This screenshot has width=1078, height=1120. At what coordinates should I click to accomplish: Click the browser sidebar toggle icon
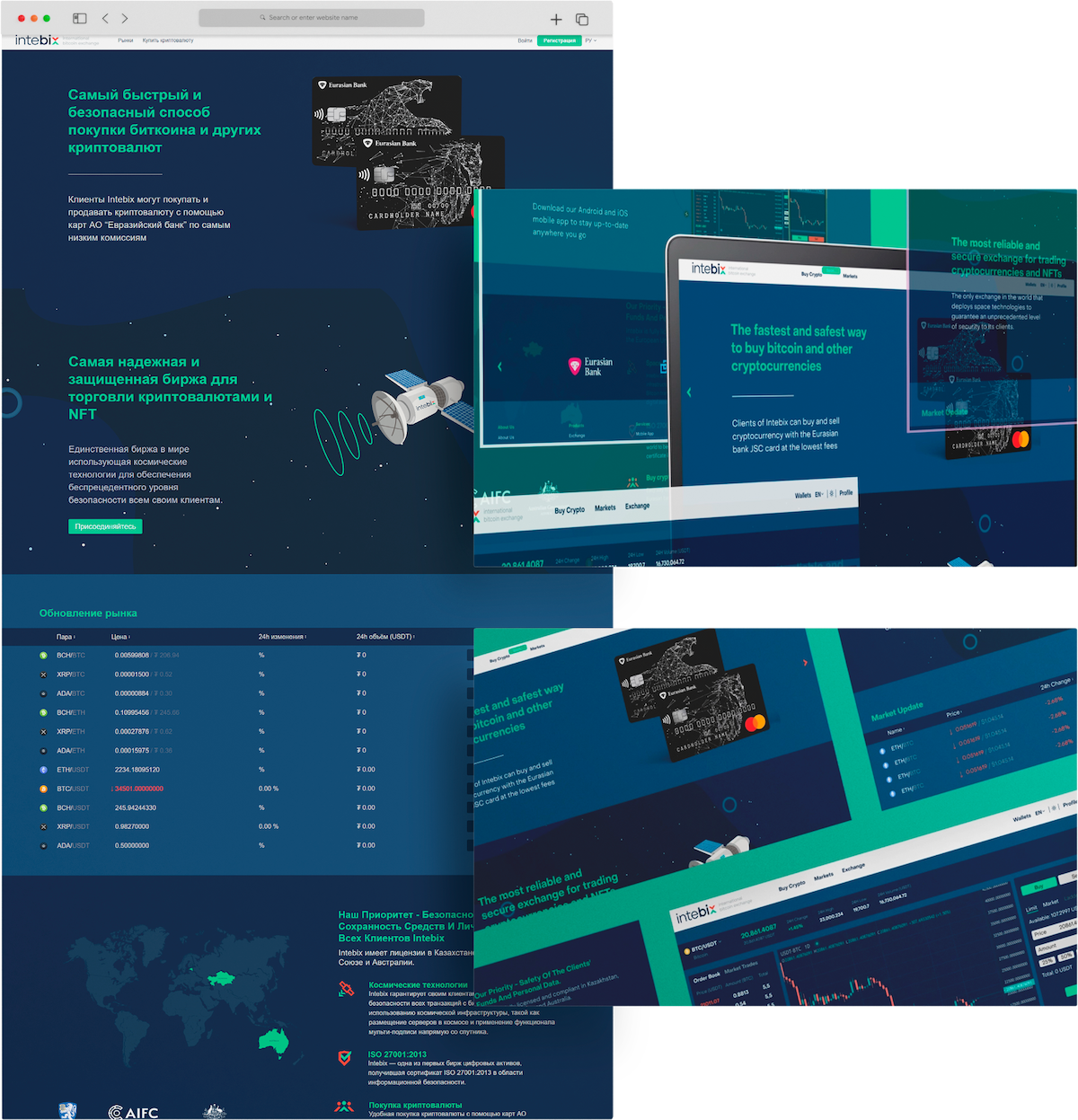click(79, 18)
